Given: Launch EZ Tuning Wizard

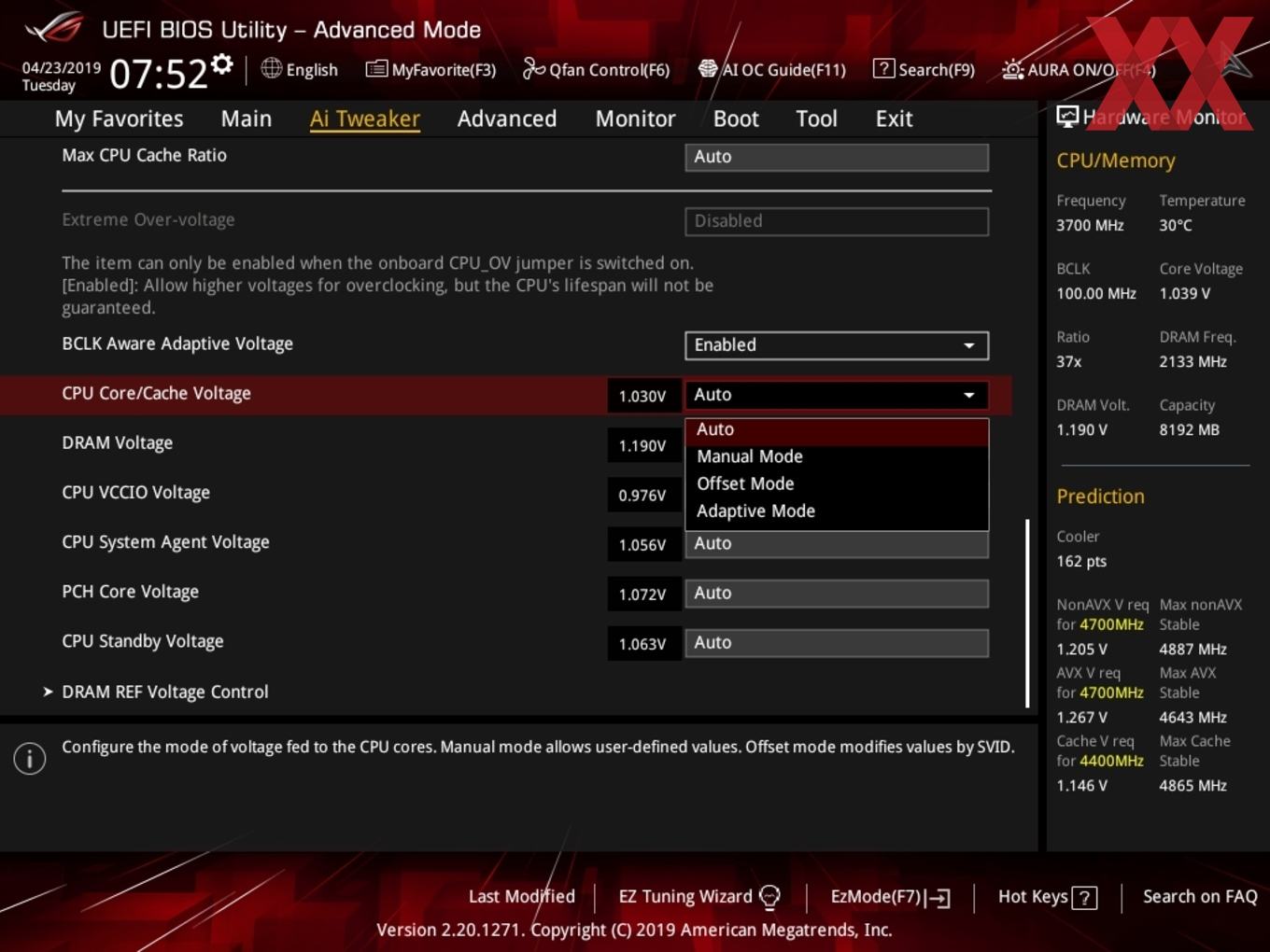Looking at the screenshot, I should pyautogui.click(x=698, y=897).
